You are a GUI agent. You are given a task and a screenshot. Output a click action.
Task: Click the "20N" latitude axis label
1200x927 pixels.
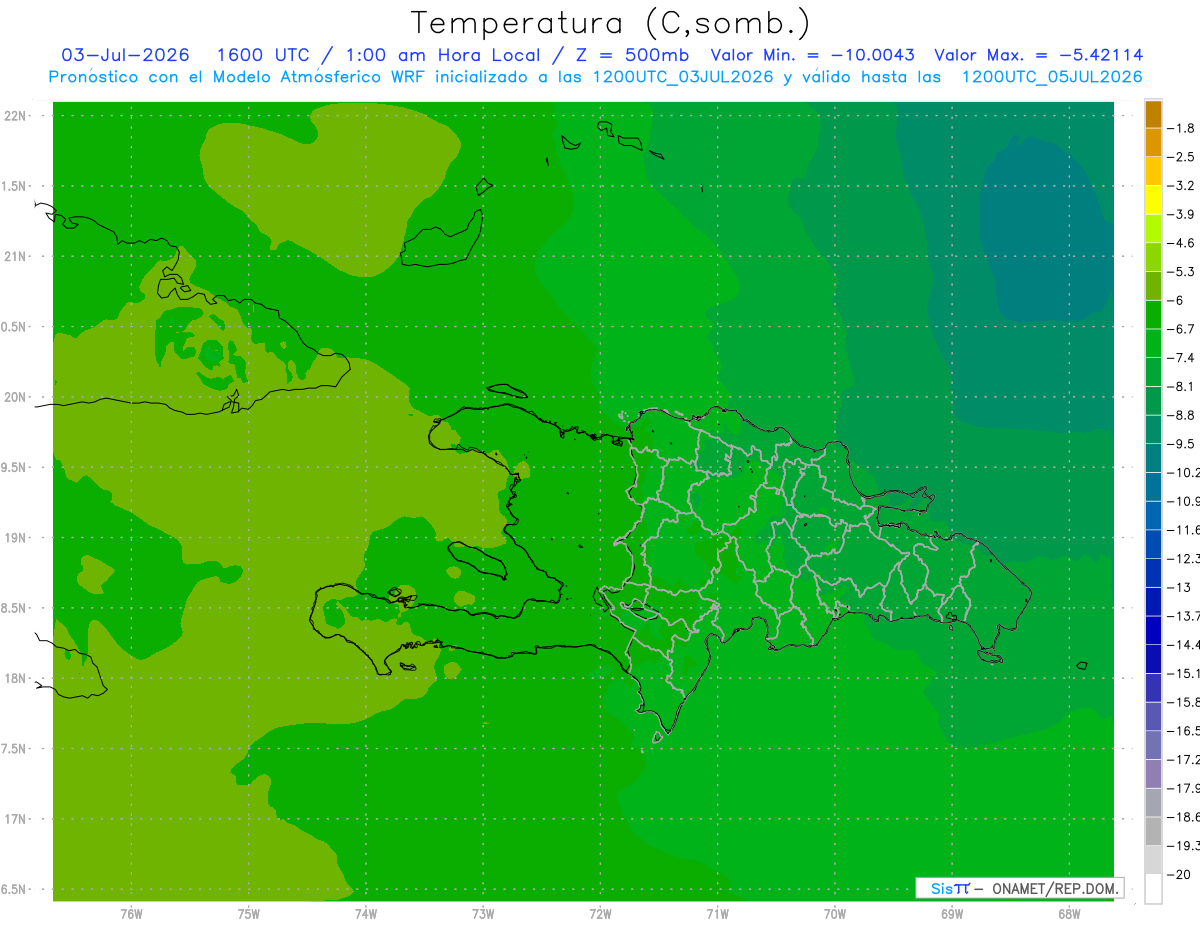click(x=14, y=397)
